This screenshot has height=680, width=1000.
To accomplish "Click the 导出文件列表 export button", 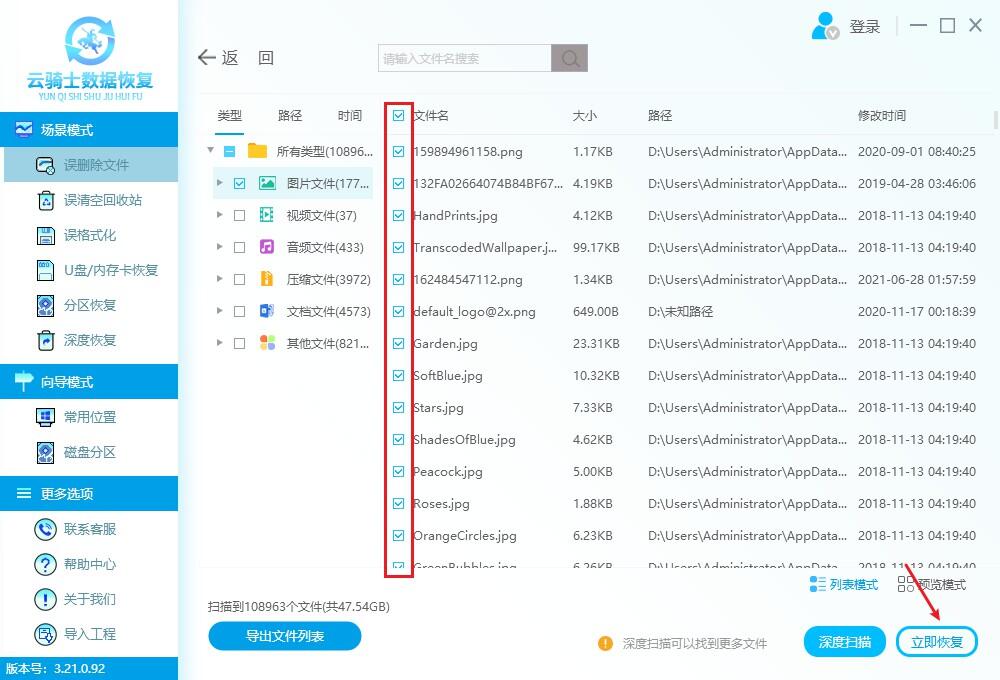I will tap(284, 636).
